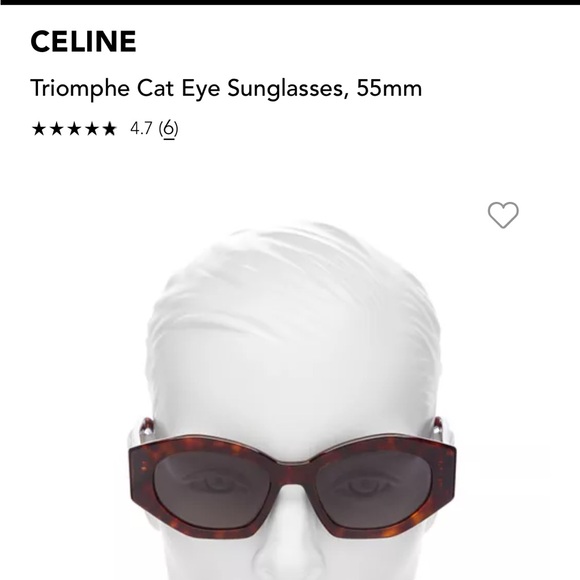580x580 pixels.
Task: Click the 55mm size text in title
Action: (x=389, y=89)
